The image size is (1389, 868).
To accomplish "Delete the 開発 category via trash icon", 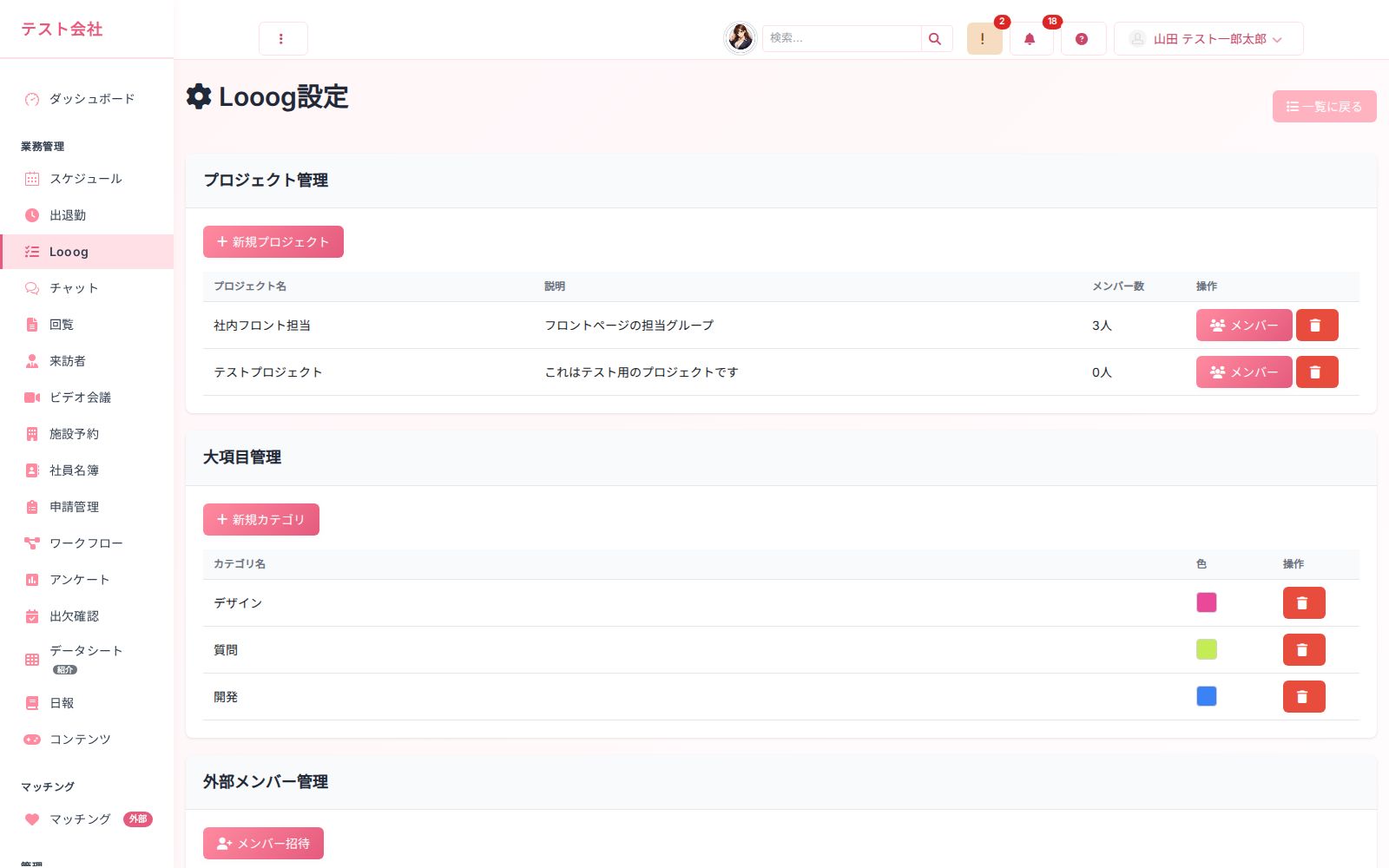I will point(1304,697).
